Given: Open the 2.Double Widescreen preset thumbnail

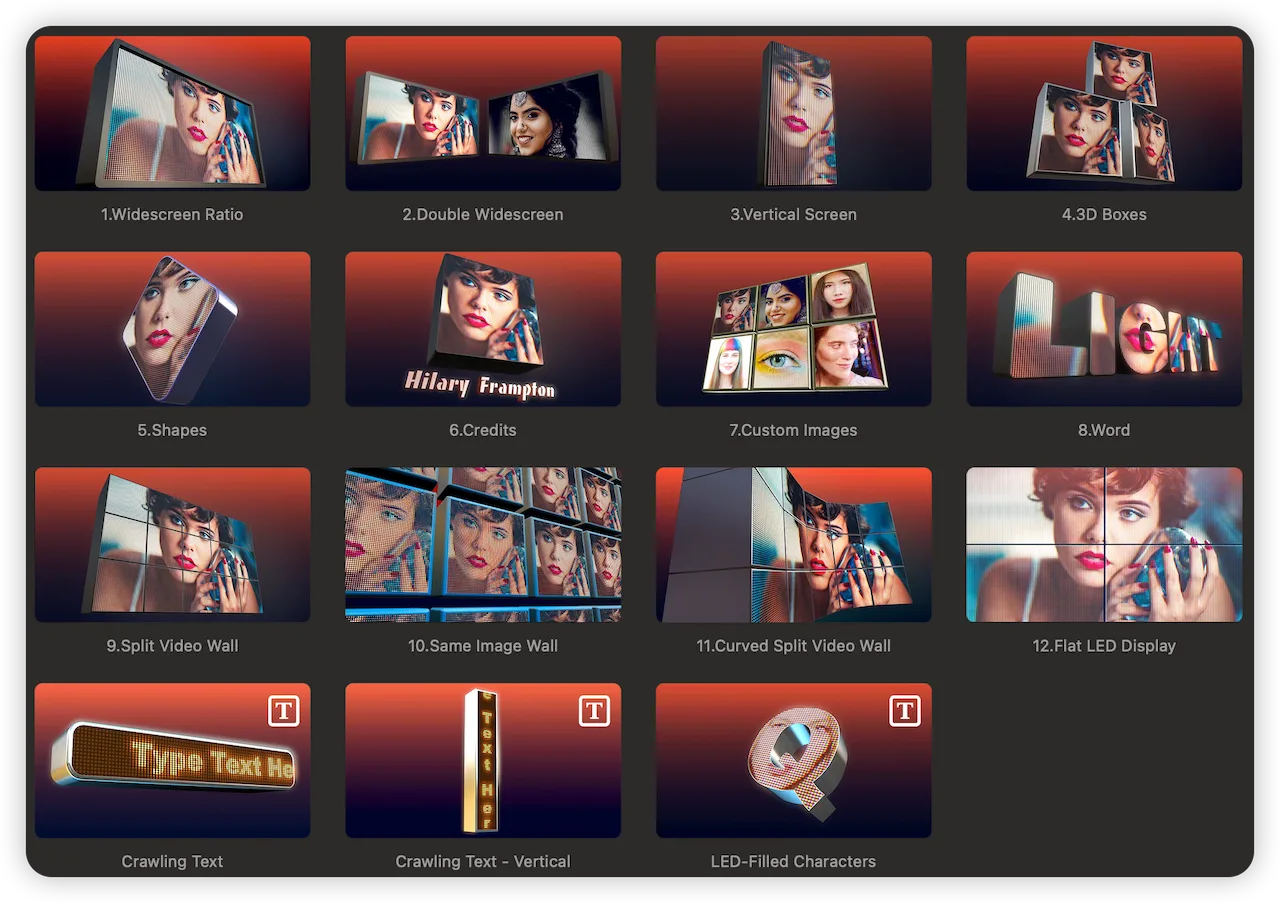Looking at the screenshot, I should (x=483, y=114).
